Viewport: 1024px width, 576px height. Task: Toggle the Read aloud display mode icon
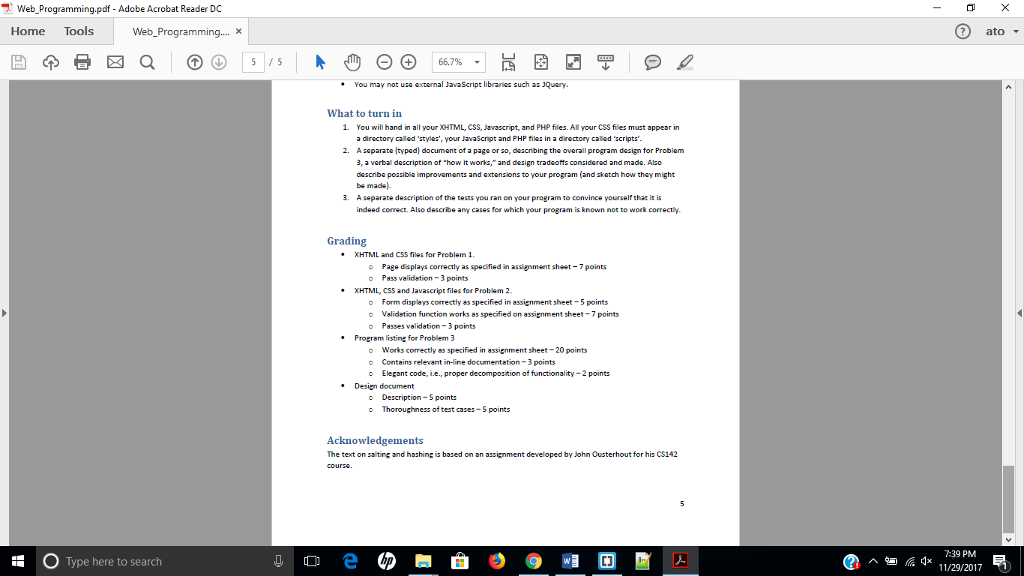click(605, 61)
